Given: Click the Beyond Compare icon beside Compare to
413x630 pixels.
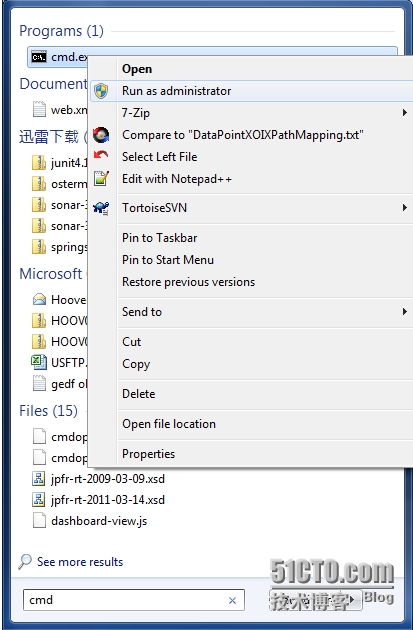Looking at the screenshot, I should [101, 135].
